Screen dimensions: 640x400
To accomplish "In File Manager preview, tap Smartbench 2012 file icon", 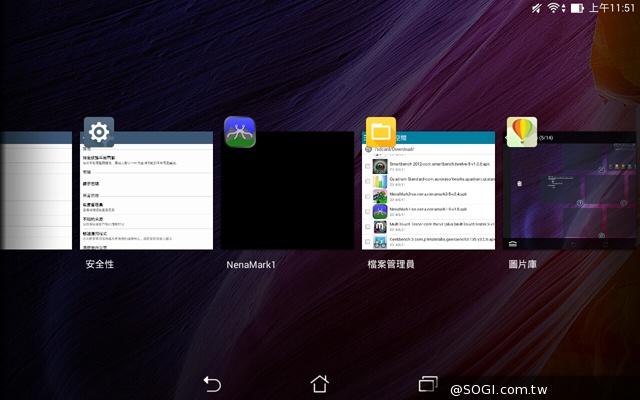I will 380,167.
